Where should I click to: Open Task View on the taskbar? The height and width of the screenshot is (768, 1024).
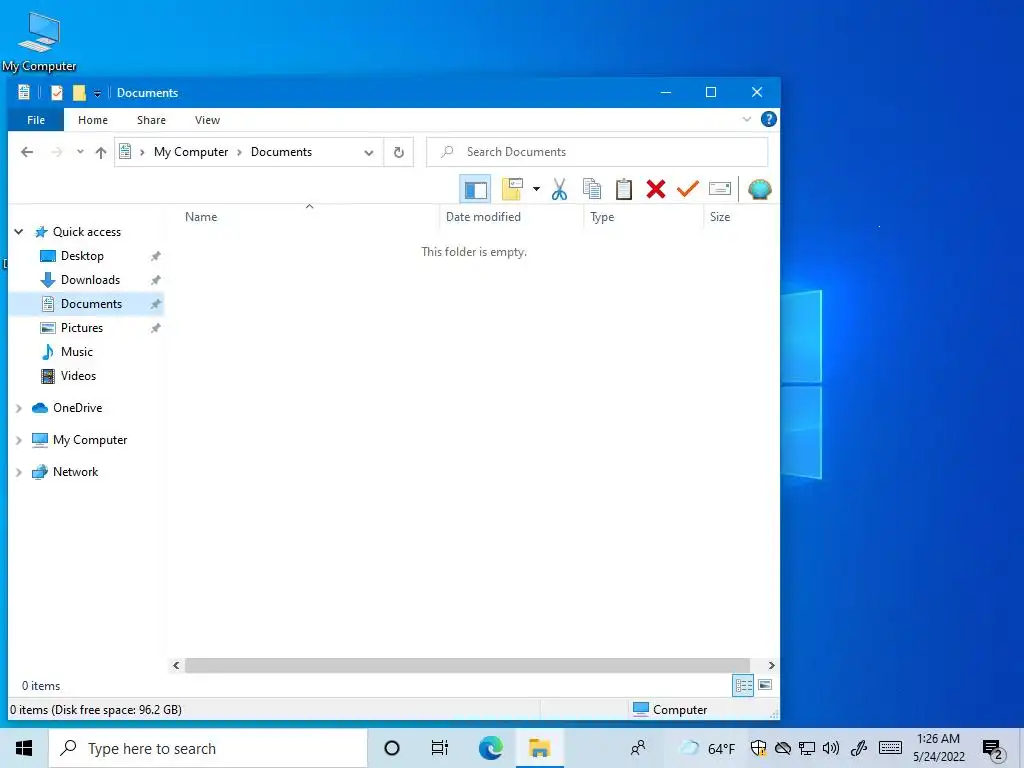[x=440, y=748]
